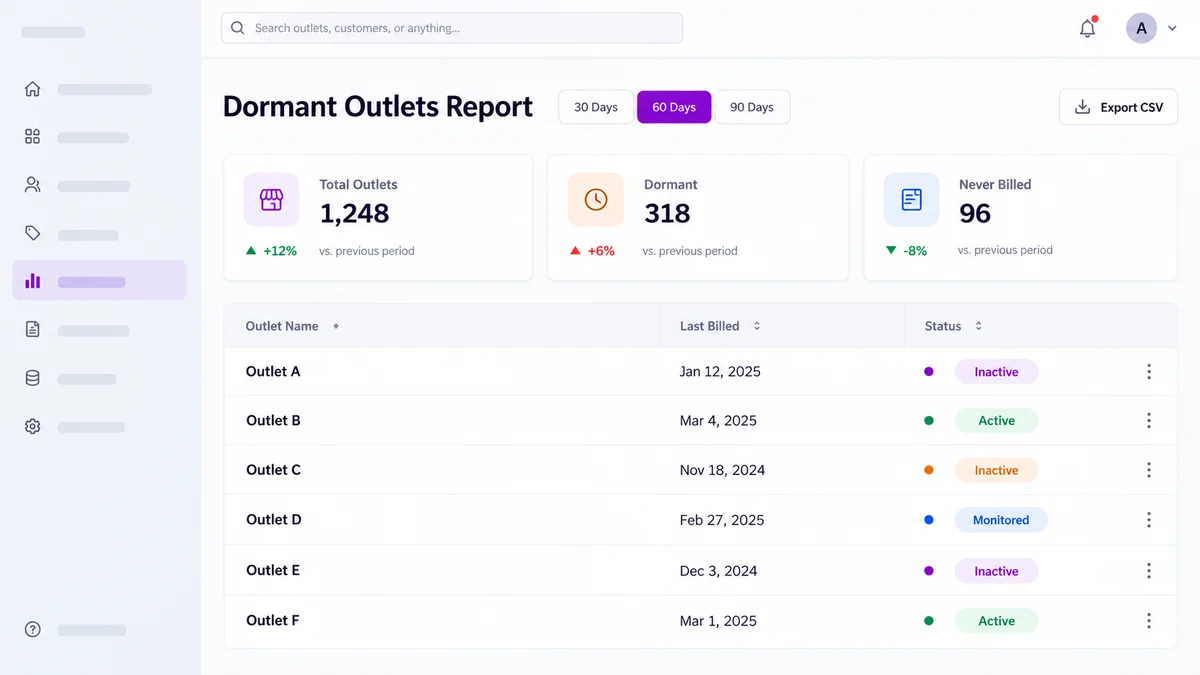Click the date Feb 27, 2025
This screenshot has width=1200, height=675.
722,520
